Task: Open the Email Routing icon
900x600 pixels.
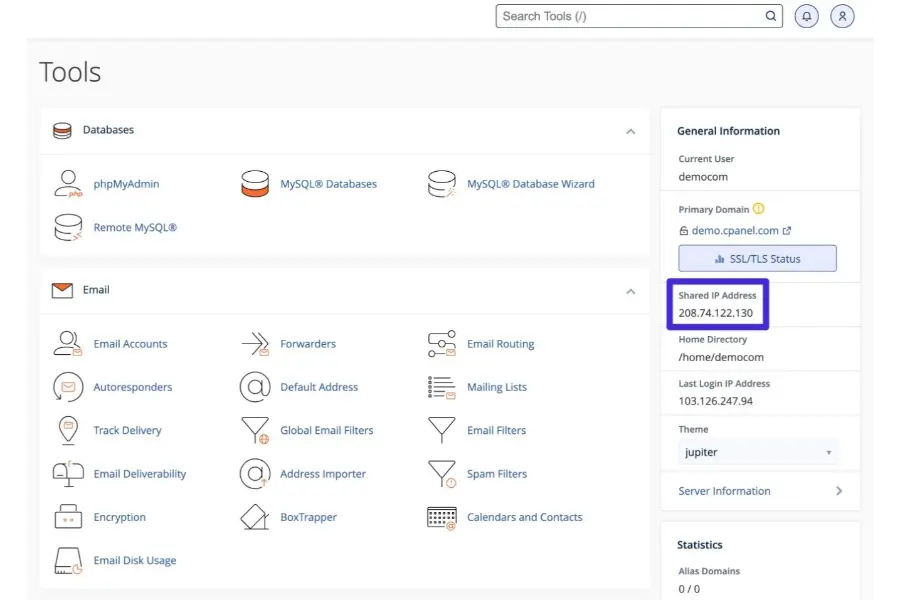Action: click(442, 343)
